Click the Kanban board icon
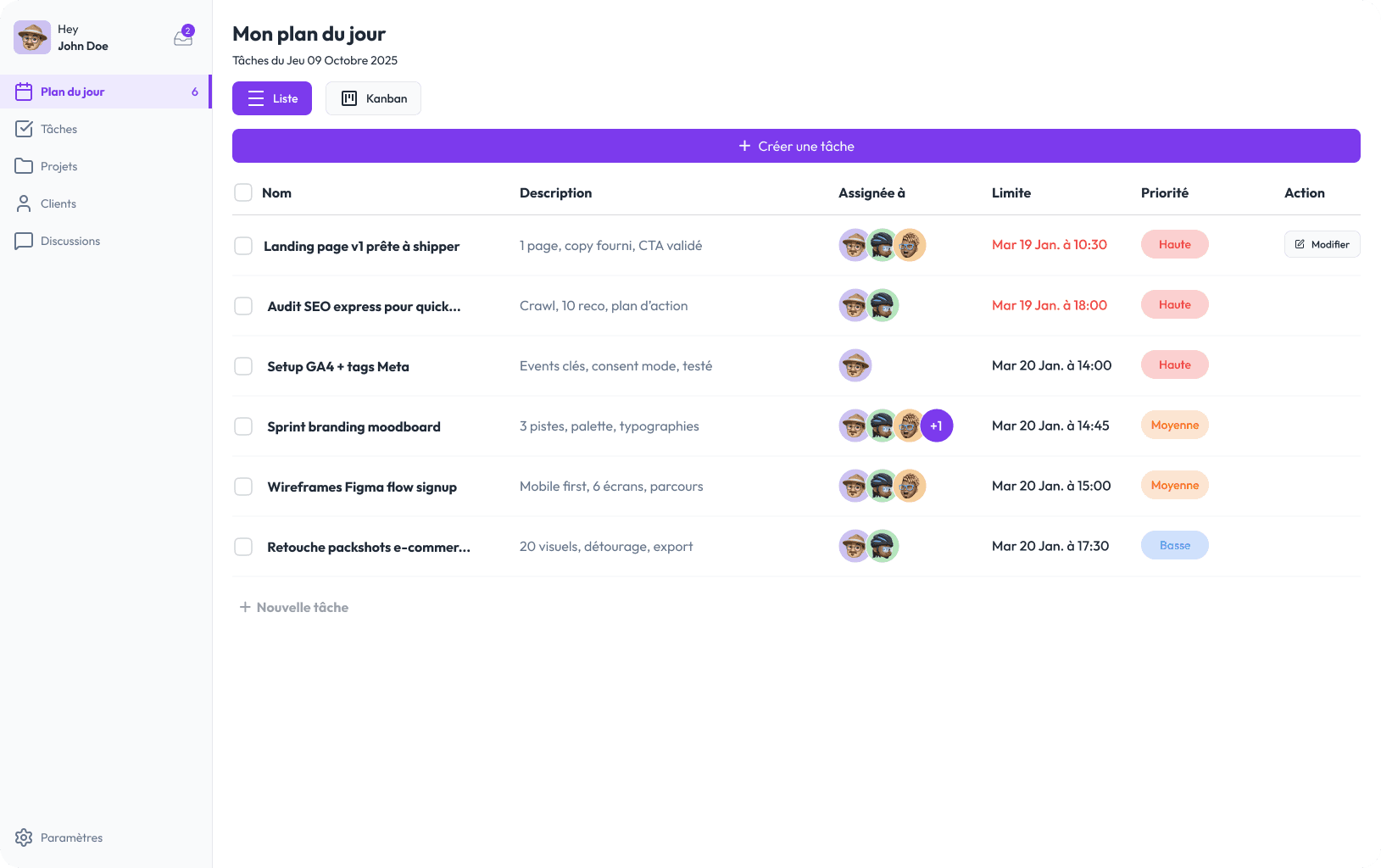 [x=348, y=97]
